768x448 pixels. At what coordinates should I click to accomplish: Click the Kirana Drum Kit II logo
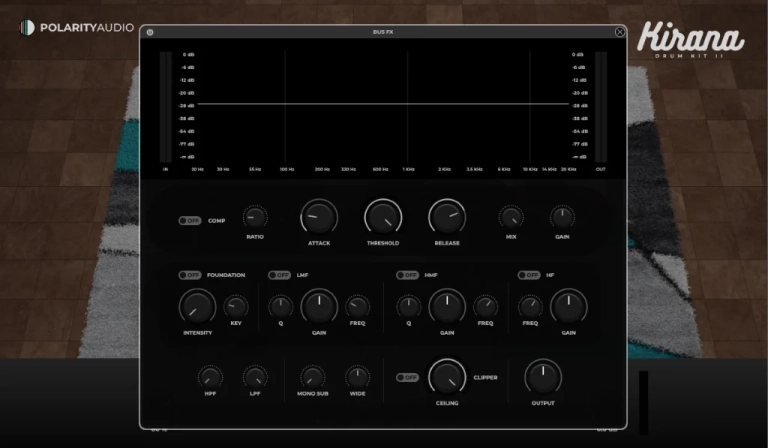pos(691,40)
